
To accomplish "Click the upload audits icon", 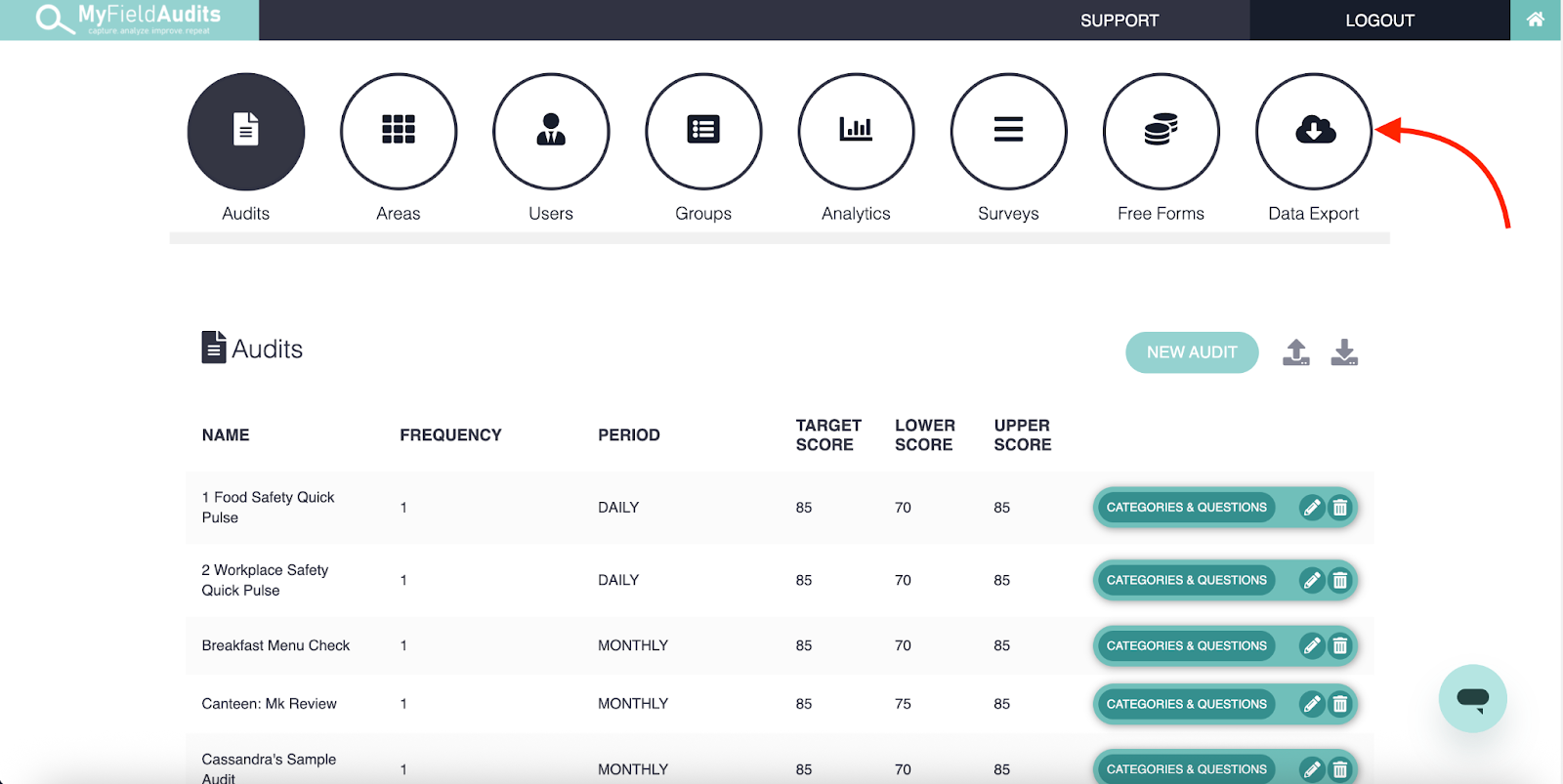I will (x=1296, y=352).
